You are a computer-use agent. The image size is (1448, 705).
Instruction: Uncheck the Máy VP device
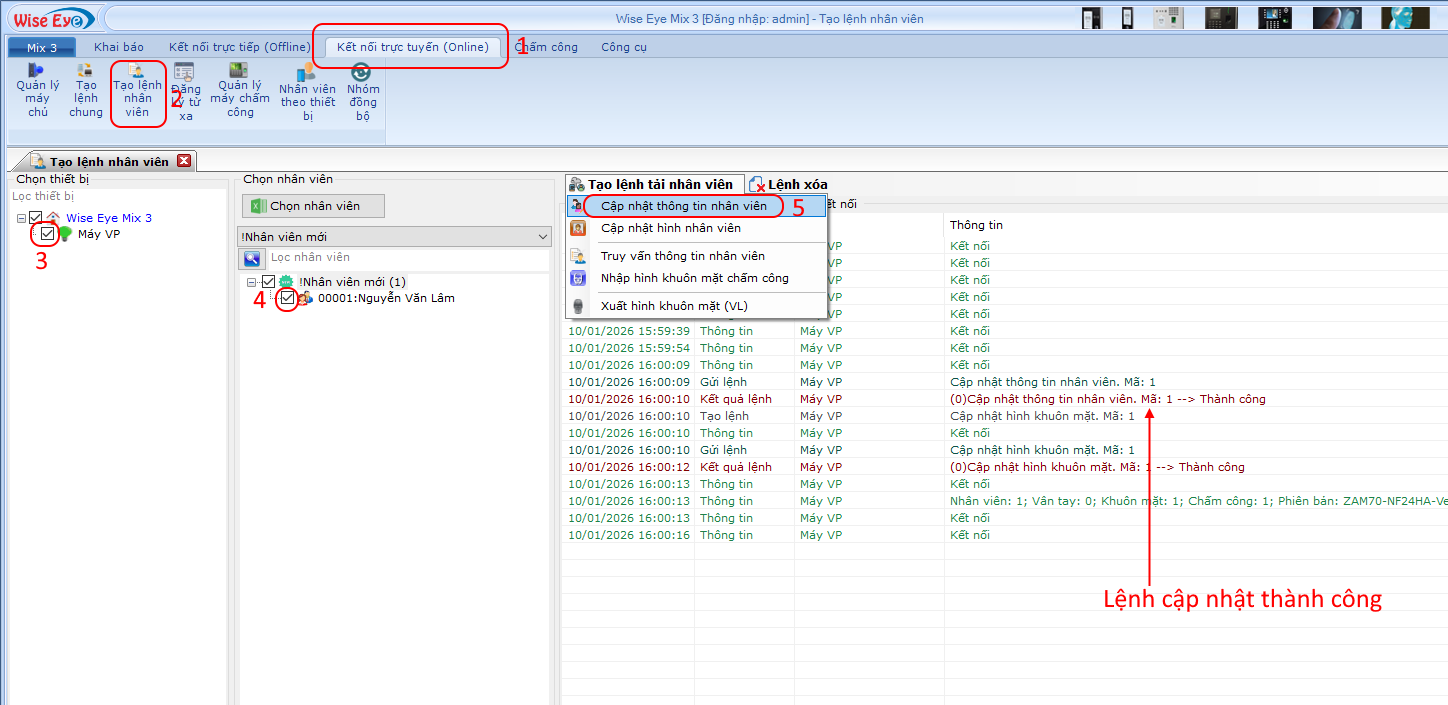pyautogui.click(x=45, y=233)
